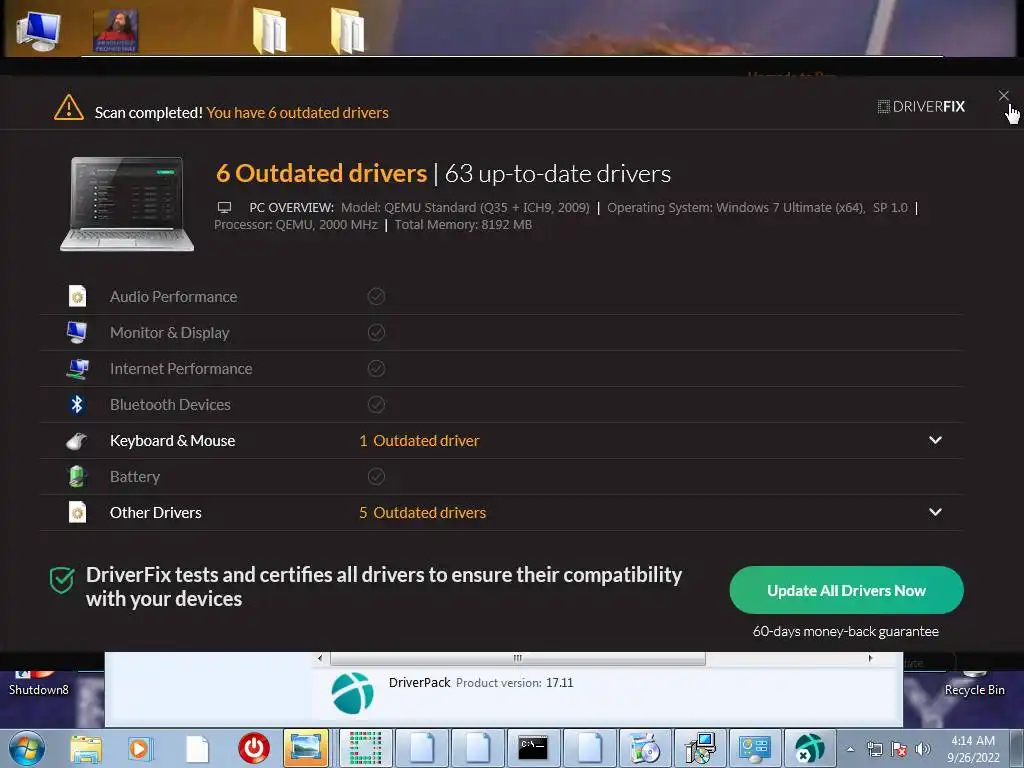Close the DriverFix scan results panel
1024x768 pixels.
[1004, 96]
